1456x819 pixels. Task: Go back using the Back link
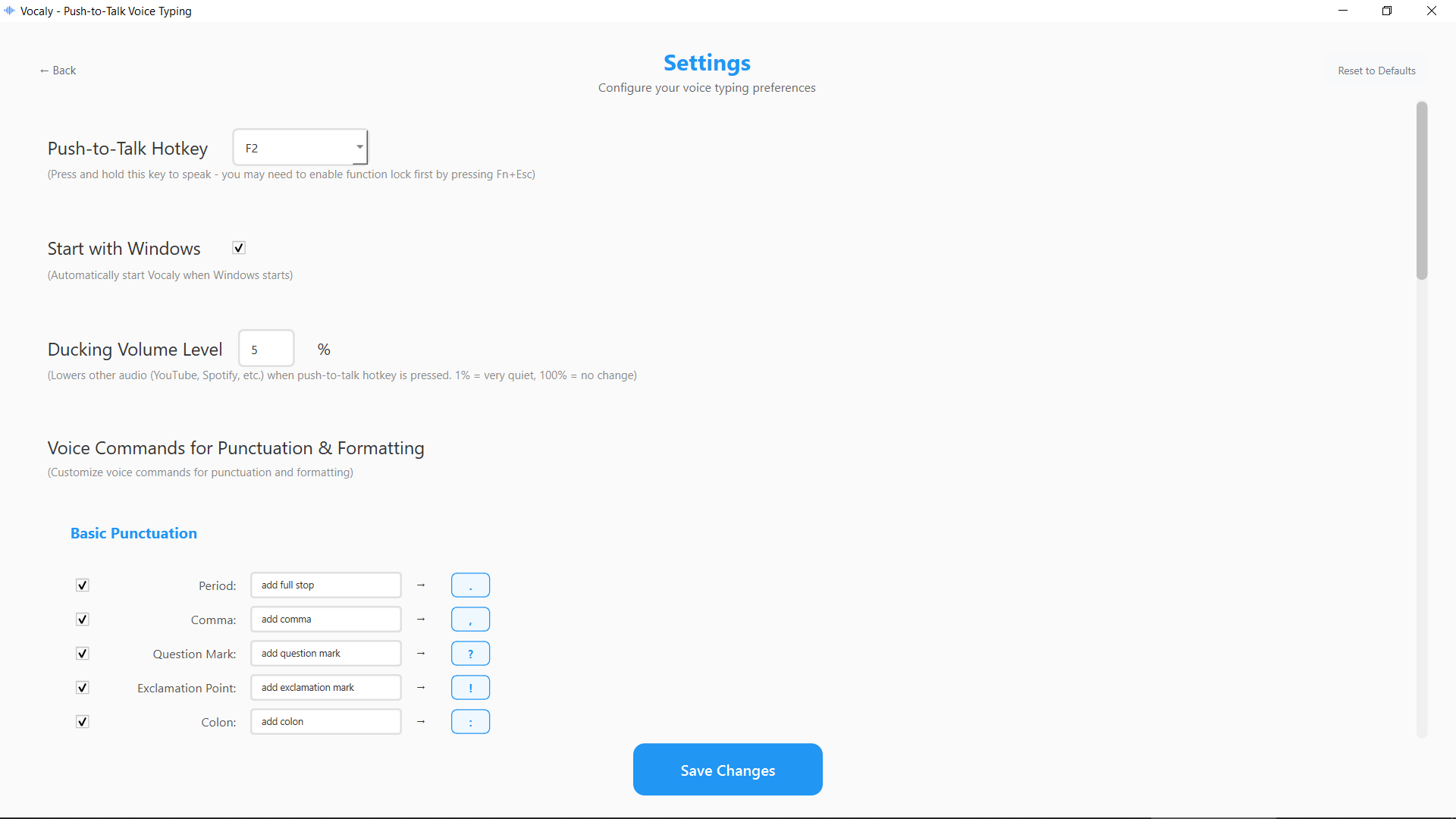coord(58,71)
